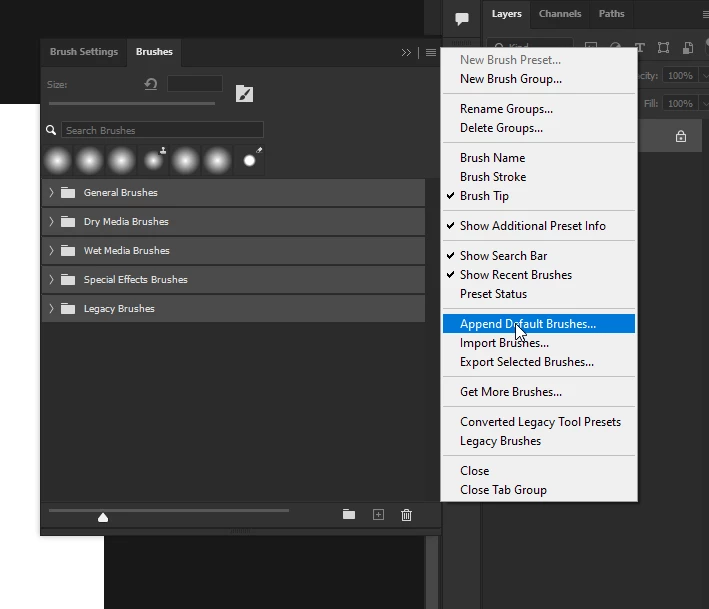
Task: Open the layer Opacity dropdown arrow
Action: 704,76
